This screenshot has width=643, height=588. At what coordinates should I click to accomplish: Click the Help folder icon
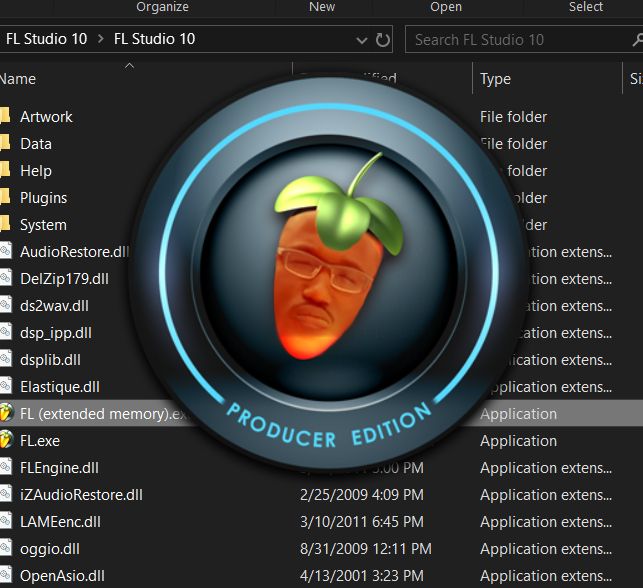5,170
